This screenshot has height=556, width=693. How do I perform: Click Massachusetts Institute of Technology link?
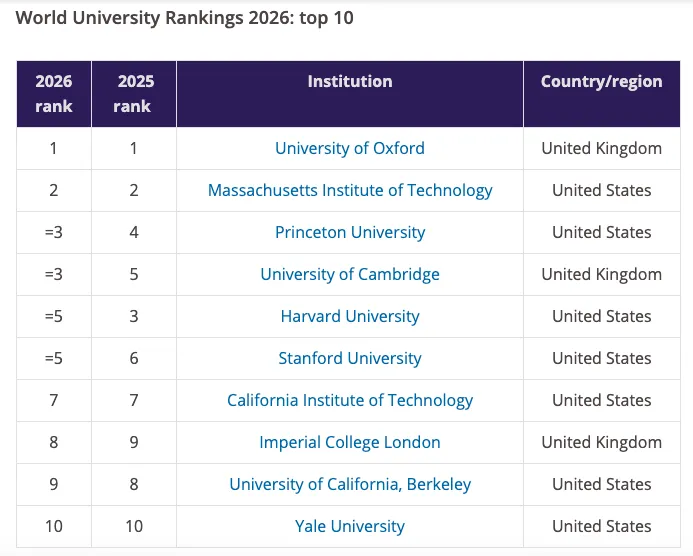click(x=350, y=190)
